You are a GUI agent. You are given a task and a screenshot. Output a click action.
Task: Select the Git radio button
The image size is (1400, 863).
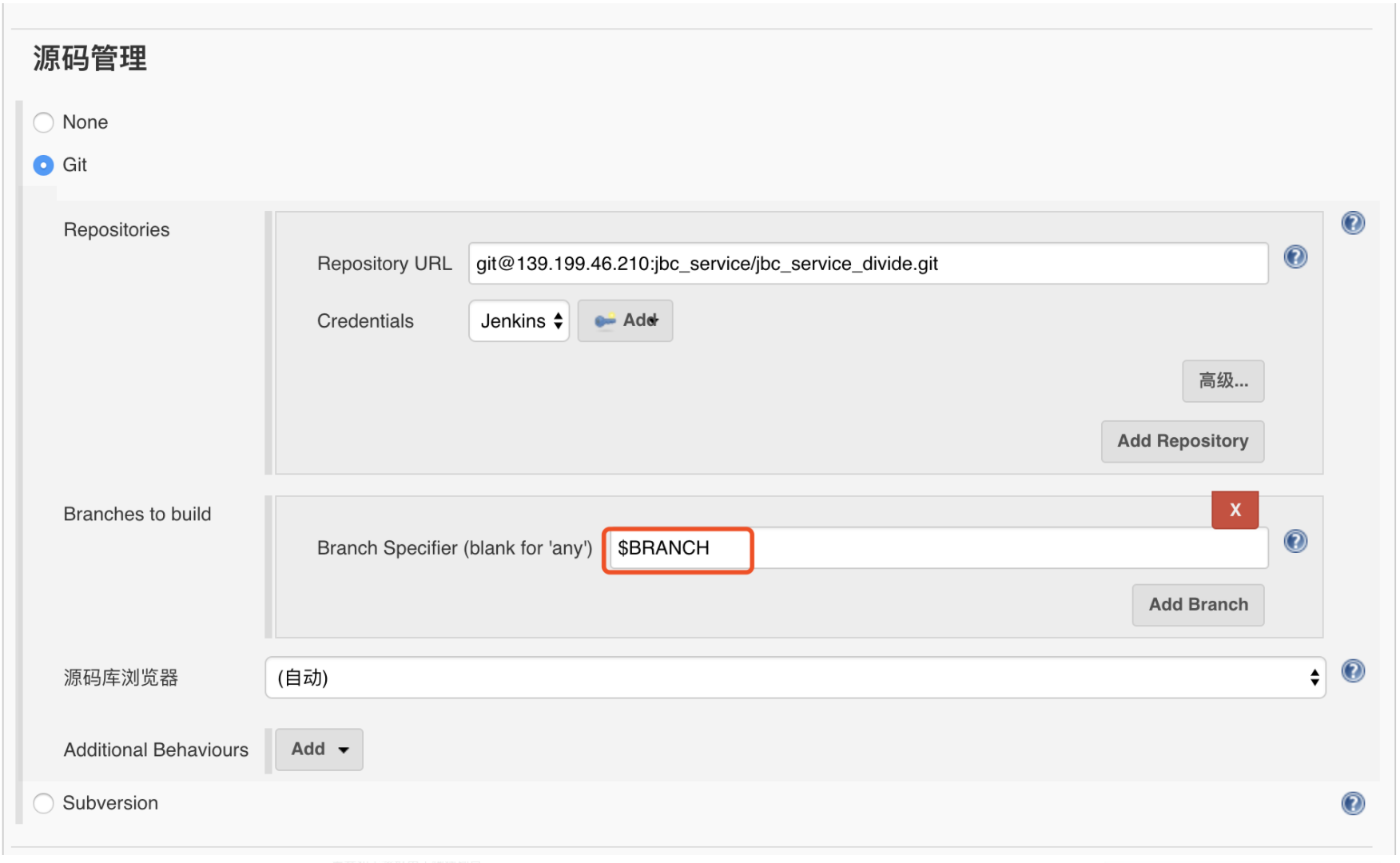pos(43,165)
